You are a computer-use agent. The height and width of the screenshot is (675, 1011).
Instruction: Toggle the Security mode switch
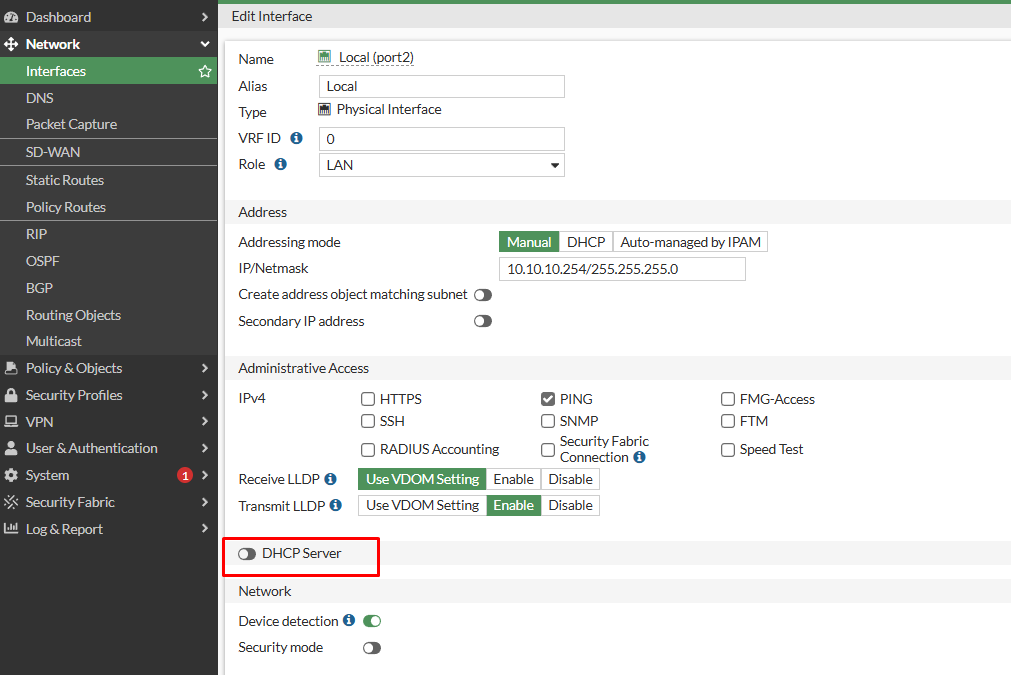click(x=372, y=648)
